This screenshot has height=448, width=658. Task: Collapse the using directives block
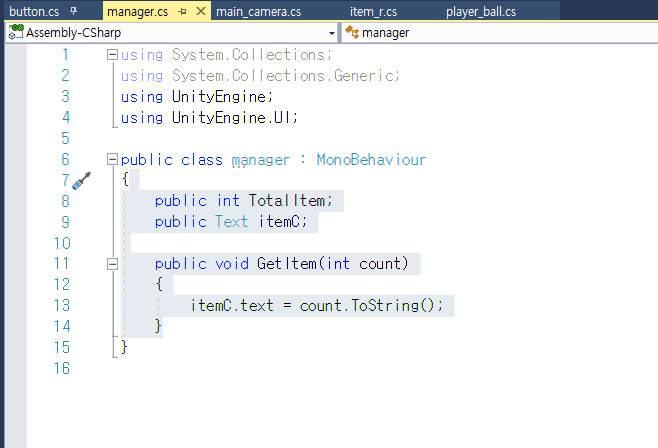[x=112, y=55]
